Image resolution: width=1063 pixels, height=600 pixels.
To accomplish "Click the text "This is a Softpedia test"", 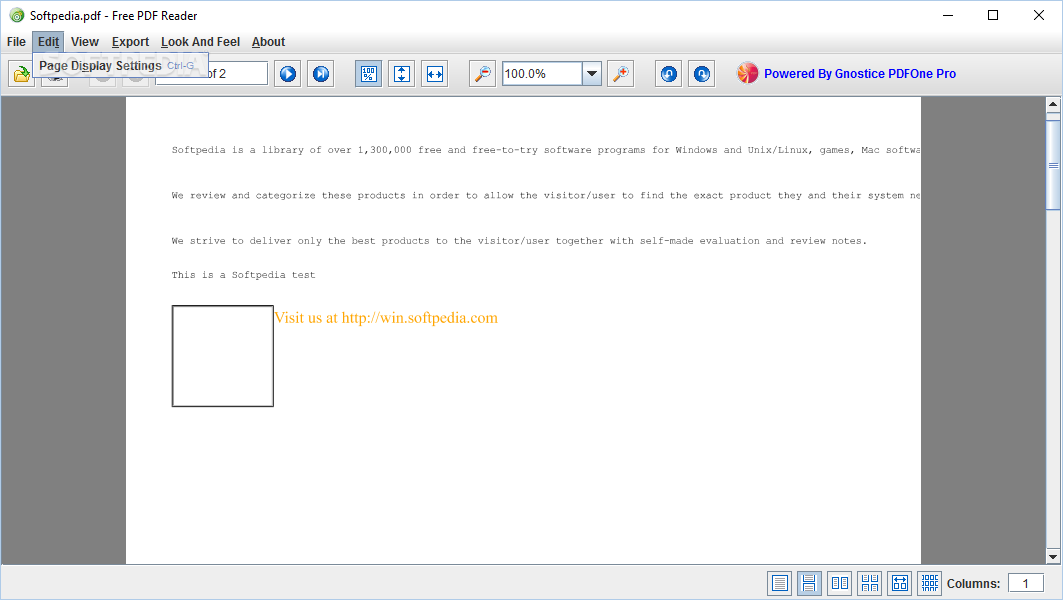I will (243, 275).
